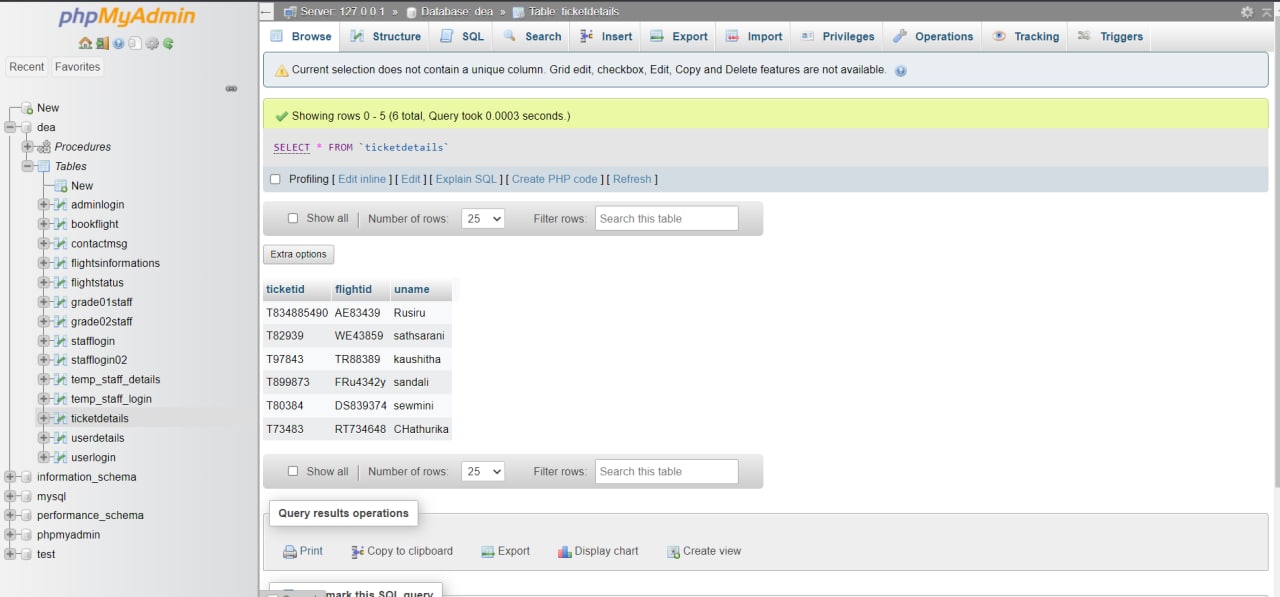Expand the test database node
Screen dimensions: 1280x597
[x=11, y=554]
